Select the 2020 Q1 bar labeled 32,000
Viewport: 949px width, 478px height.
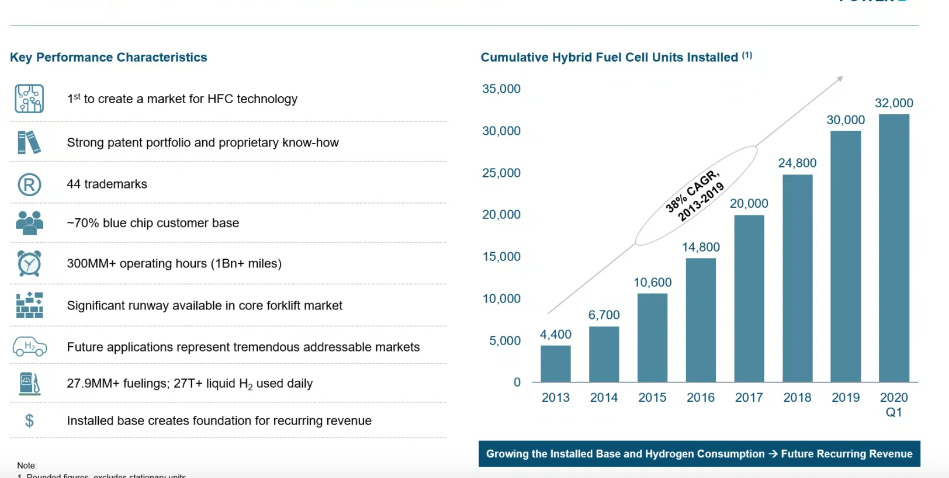point(894,248)
